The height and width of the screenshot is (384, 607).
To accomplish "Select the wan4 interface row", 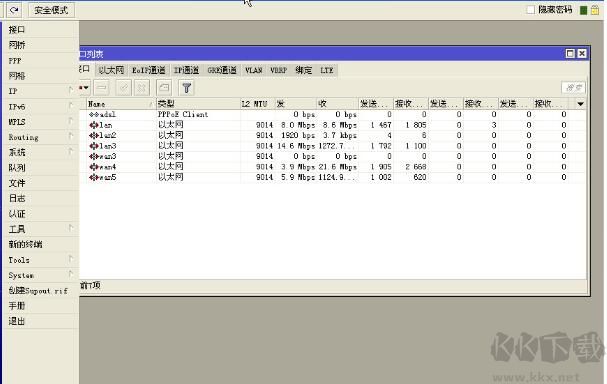I will [333, 166].
